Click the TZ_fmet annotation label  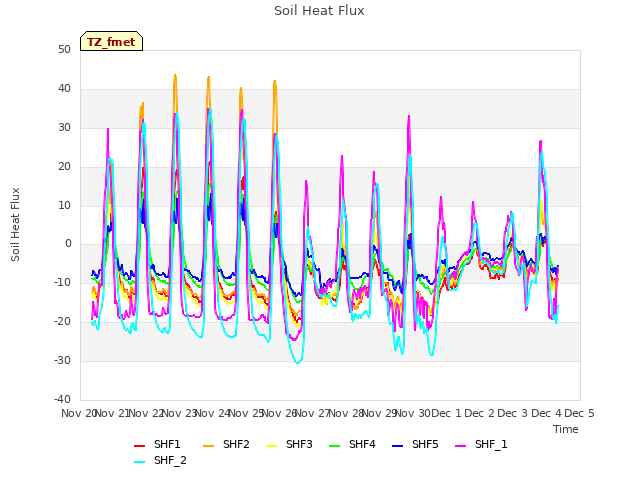pos(111,42)
